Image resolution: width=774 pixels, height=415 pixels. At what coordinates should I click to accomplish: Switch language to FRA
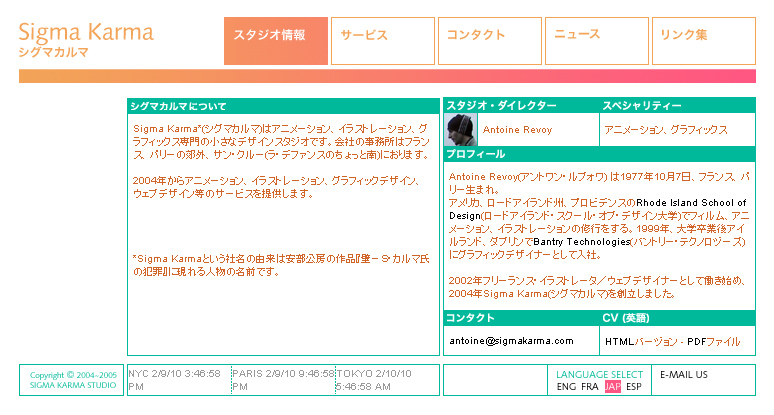(x=590, y=387)
